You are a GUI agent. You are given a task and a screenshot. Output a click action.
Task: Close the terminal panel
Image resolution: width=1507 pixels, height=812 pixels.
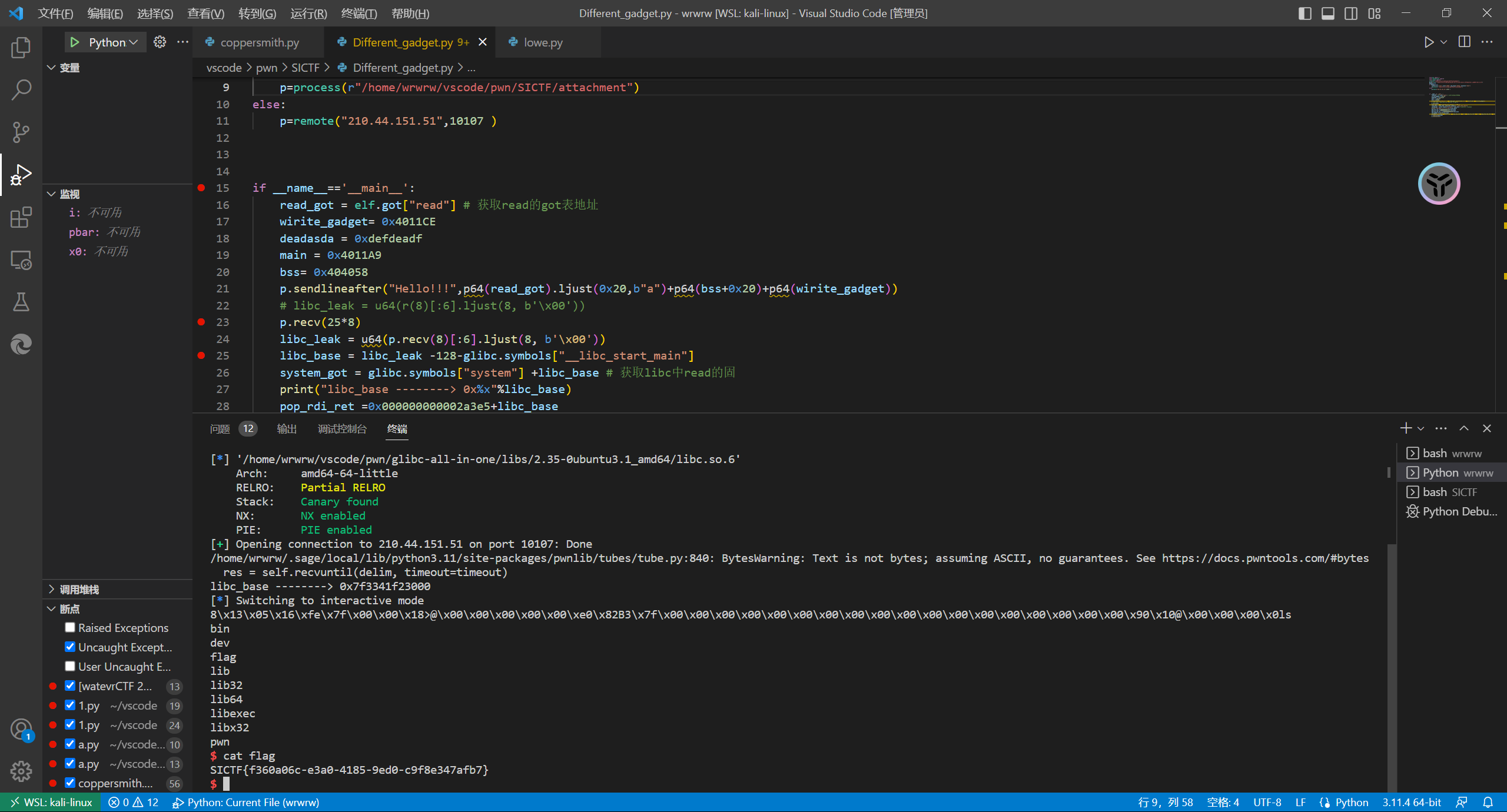[1487, 428]
